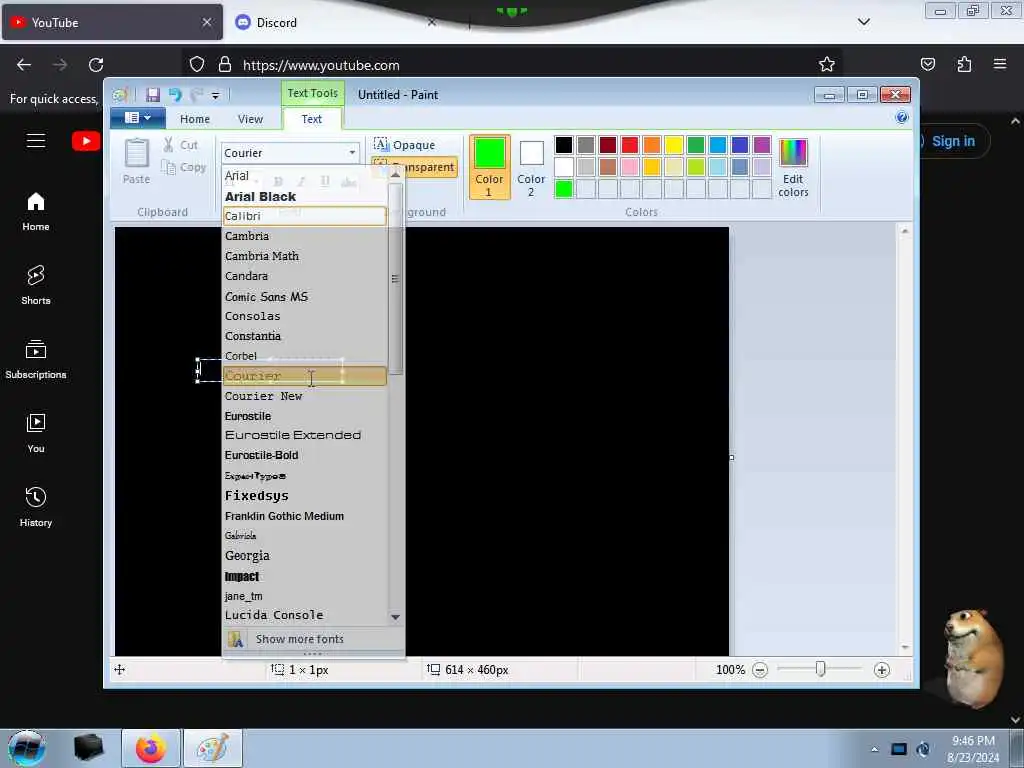Click inside the Courier font name field
This screenshot has height=768, width=1024.
(x=283, y=153)
